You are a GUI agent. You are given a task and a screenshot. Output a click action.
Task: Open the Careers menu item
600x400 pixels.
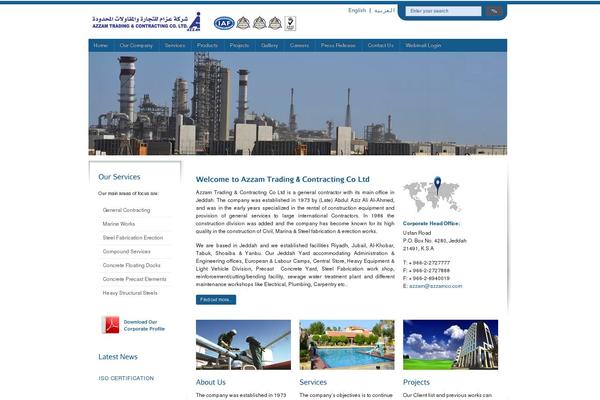coord(299,45)
